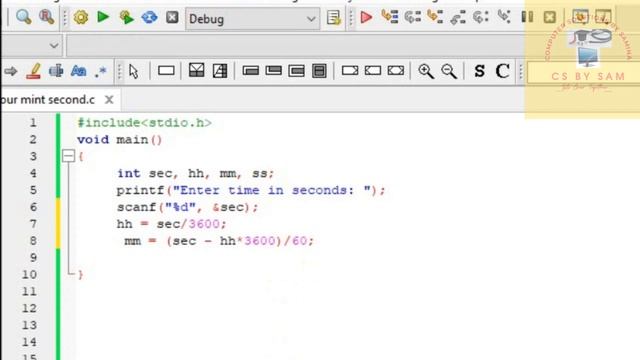Click the 'void main()' declaration
The height and width of the screenshot is (360, 640).
(120, 140)
